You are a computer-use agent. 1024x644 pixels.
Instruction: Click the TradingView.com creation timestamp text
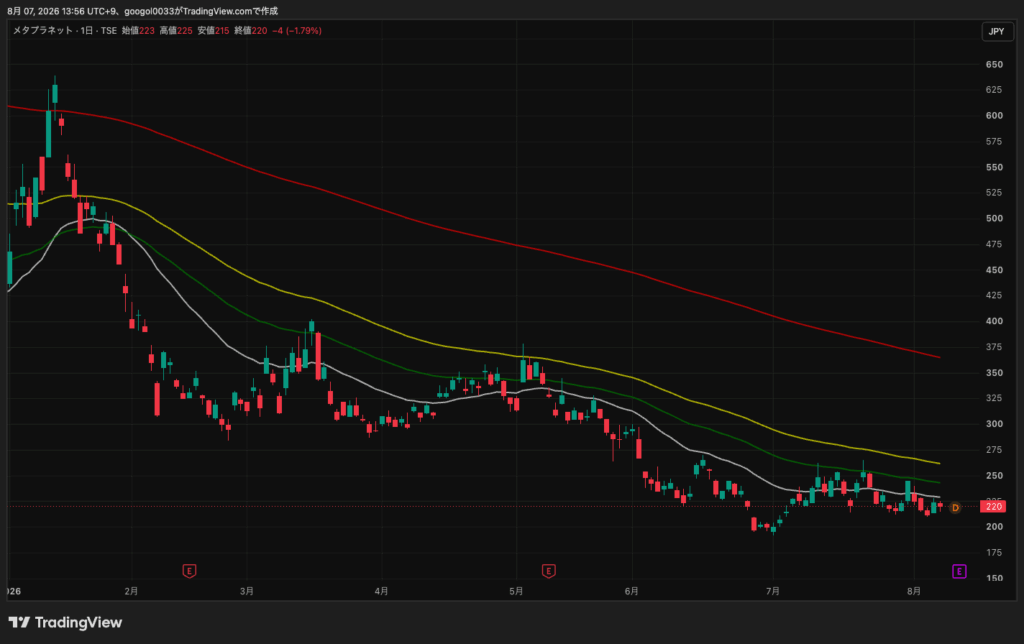tap(142, 11)
